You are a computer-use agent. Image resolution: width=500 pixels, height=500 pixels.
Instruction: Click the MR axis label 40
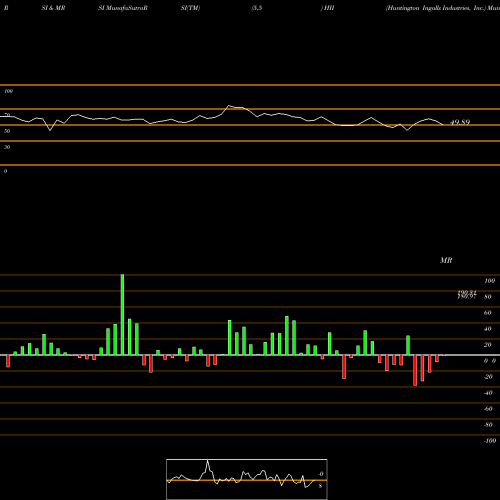click(x=488, y=329)
